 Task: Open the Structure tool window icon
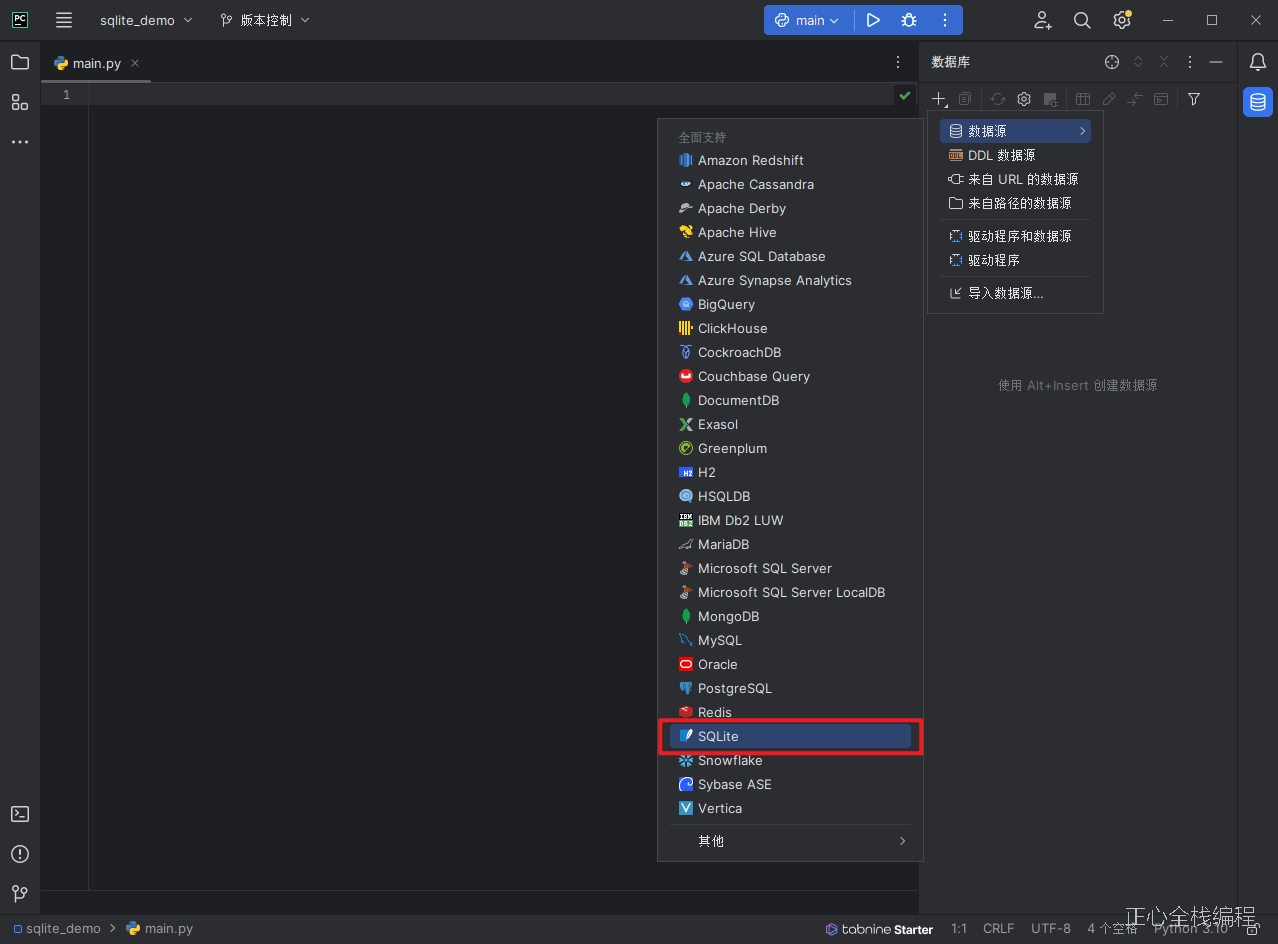(x=20, y=102)
